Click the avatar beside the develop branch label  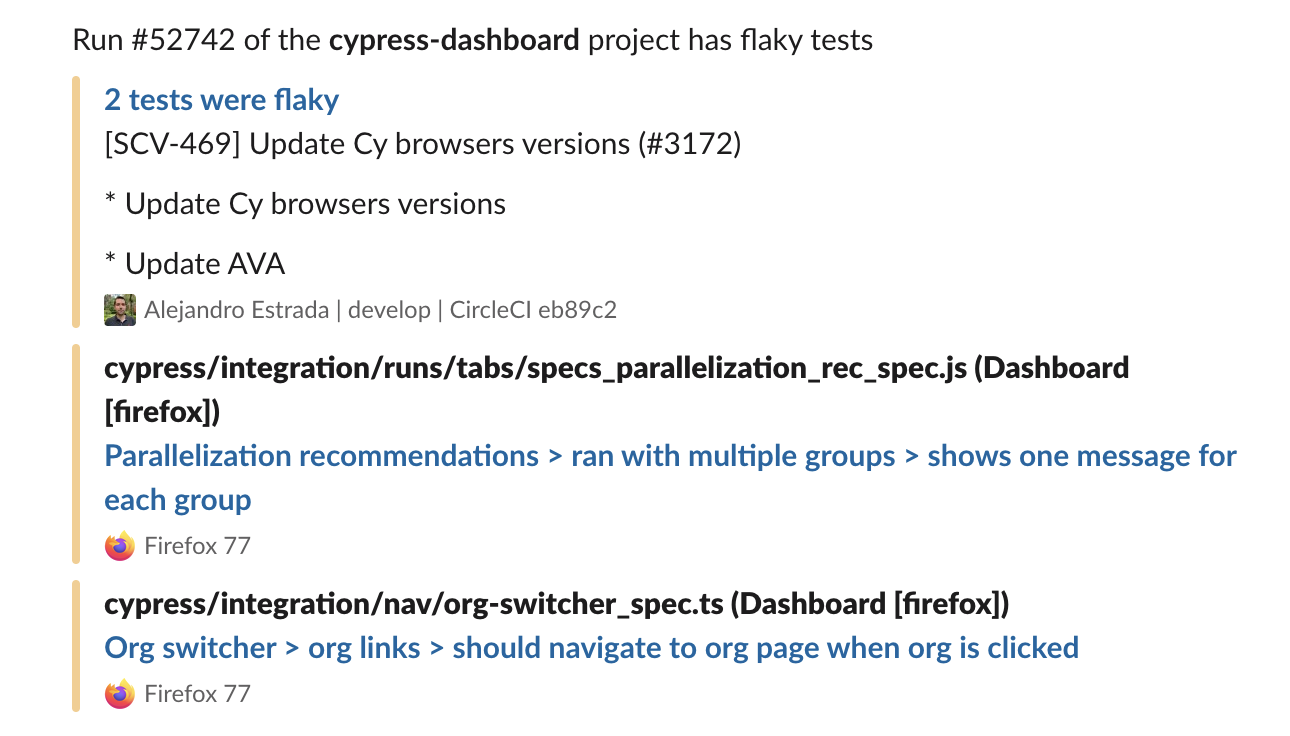pos(119,309)
